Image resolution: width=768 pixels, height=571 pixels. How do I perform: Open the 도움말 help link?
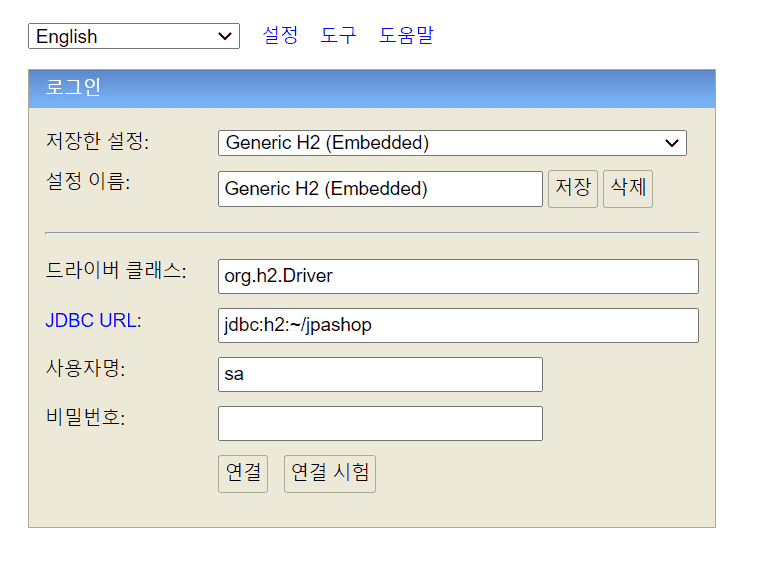pos(406,36)
